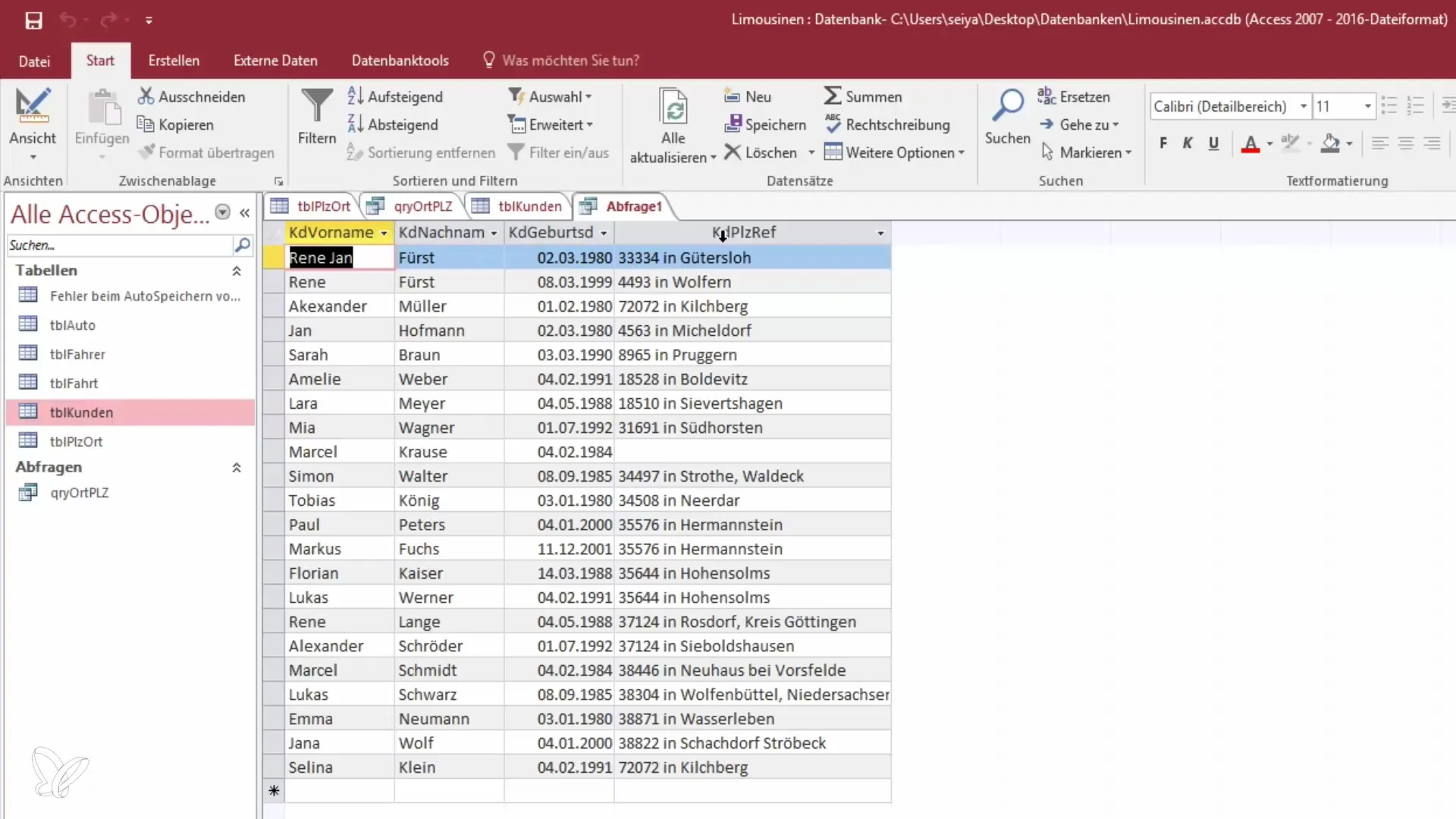Toggle Filter ein/aus

558,152
